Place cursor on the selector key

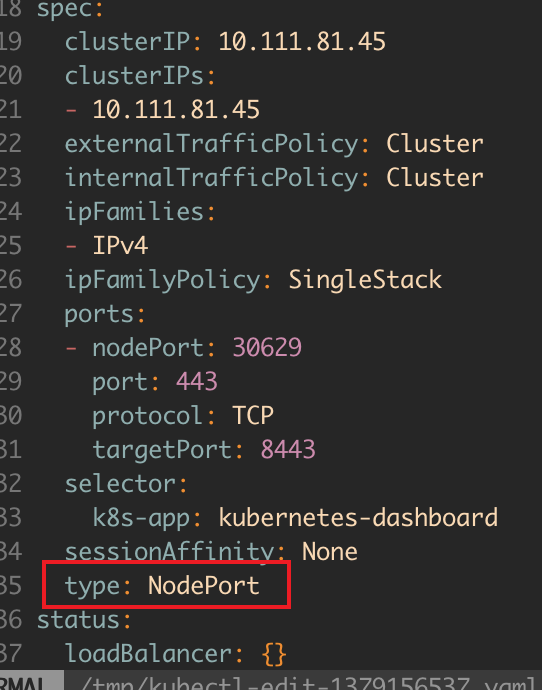[121, 484]
